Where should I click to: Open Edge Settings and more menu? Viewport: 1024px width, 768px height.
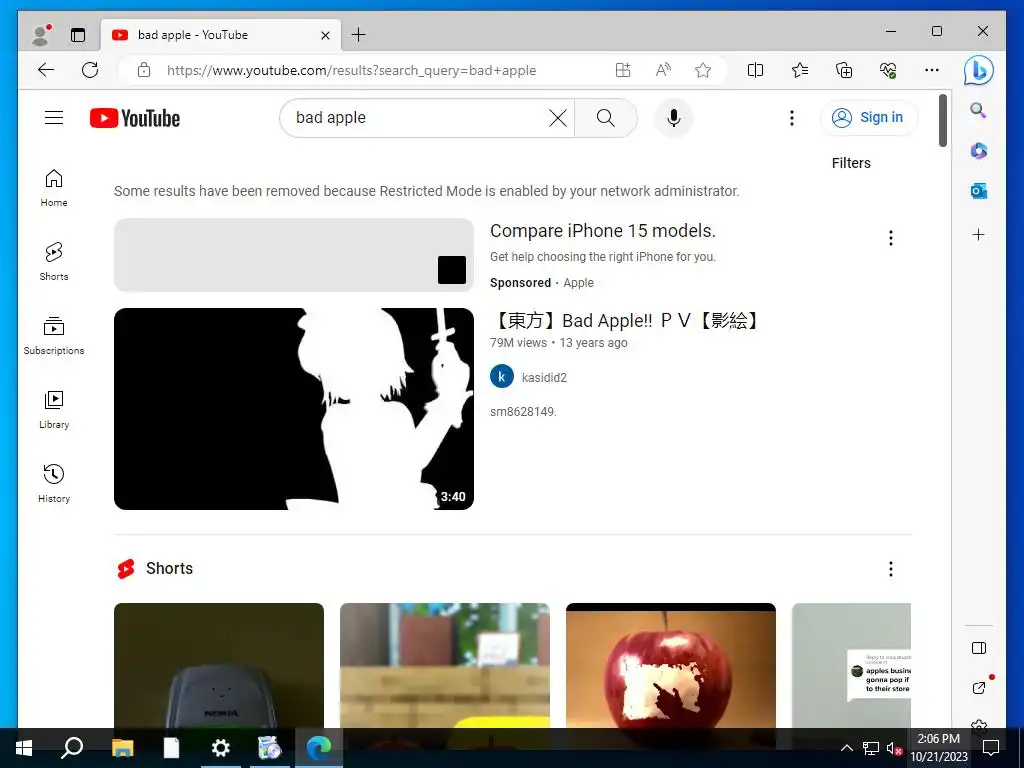pyautogui.click(x=932, y=71)
